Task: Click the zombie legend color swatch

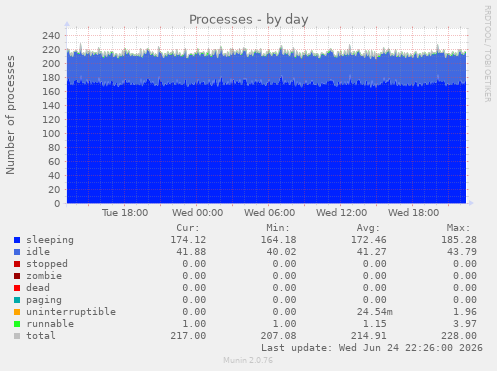Action: click(x=17, y=276)
